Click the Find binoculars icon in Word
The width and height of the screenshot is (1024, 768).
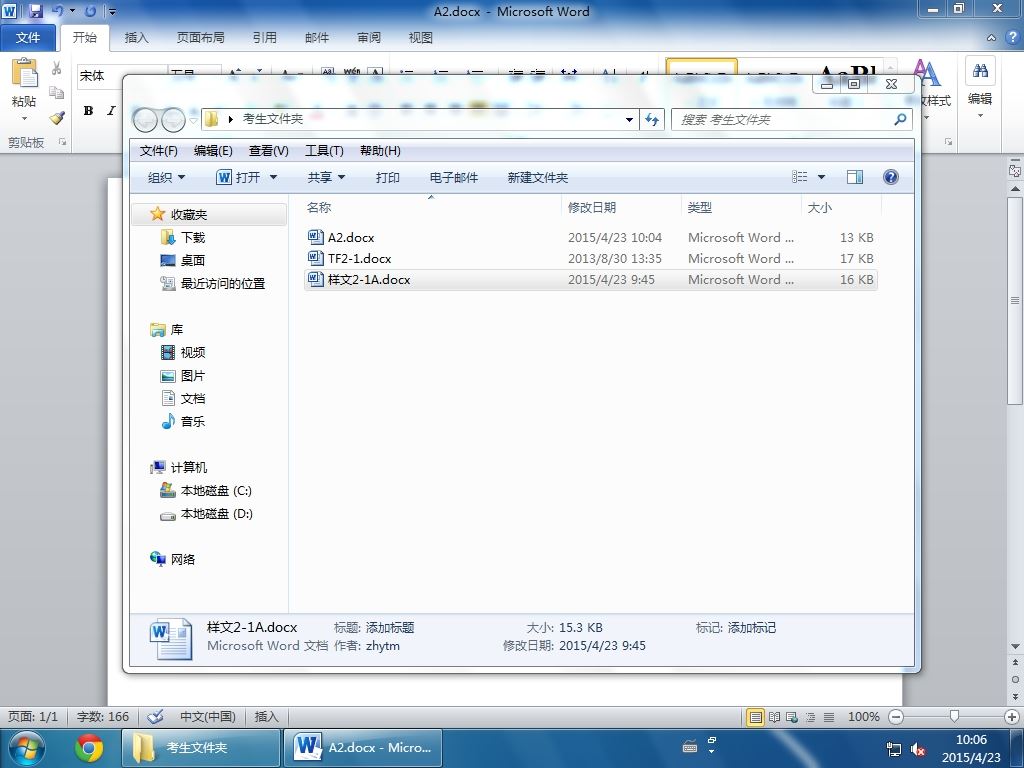980,71
